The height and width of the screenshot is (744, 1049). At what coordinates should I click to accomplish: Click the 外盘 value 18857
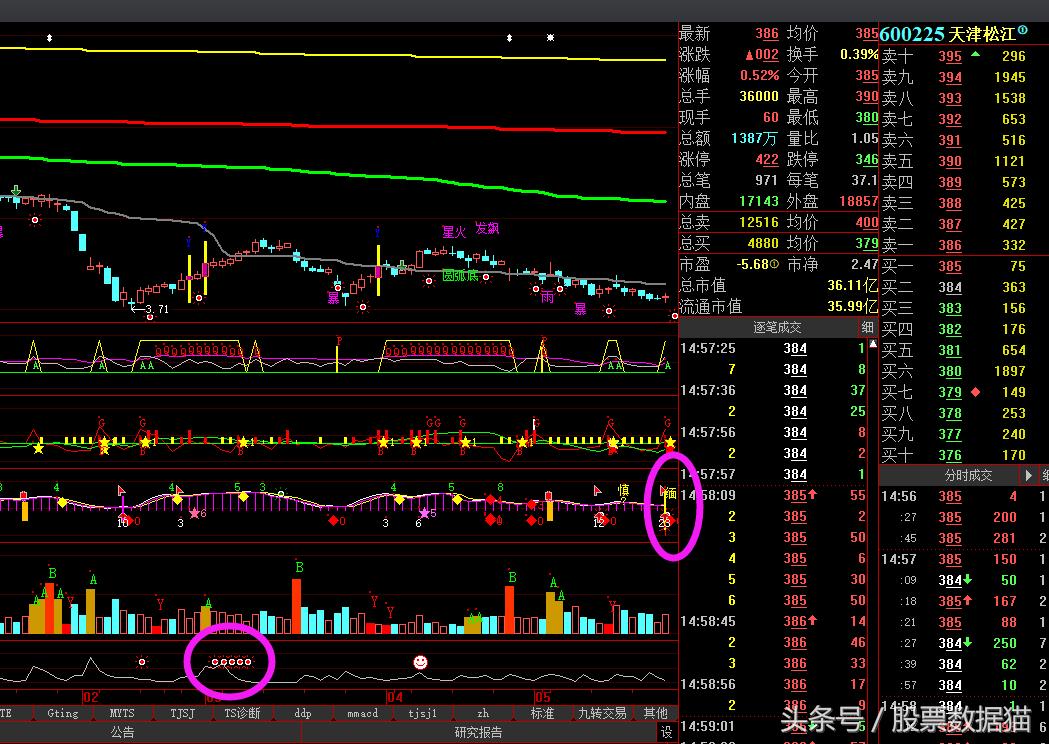pyautogui.click(x=858, y=201)
